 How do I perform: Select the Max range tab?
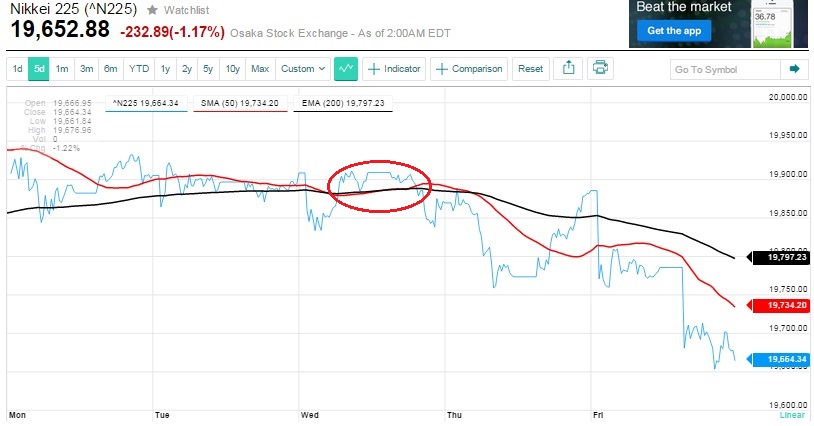pyautogui.click(x=260, y=69)
